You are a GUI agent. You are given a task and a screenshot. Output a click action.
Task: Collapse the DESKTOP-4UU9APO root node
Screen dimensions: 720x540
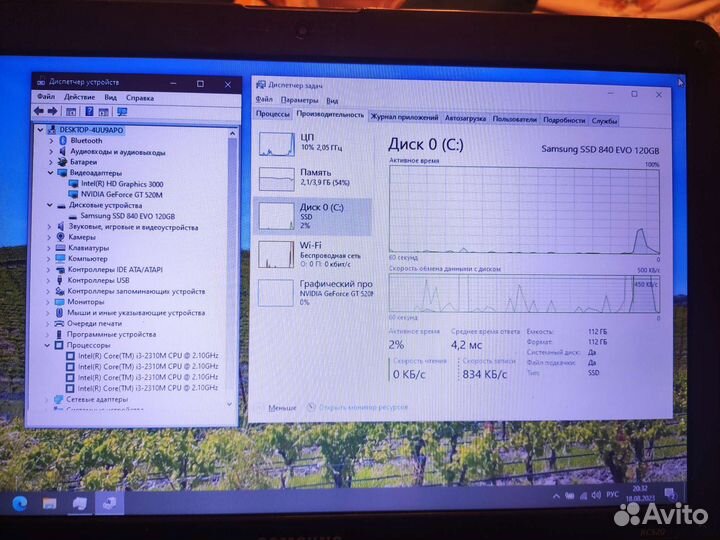click(41, 130)
